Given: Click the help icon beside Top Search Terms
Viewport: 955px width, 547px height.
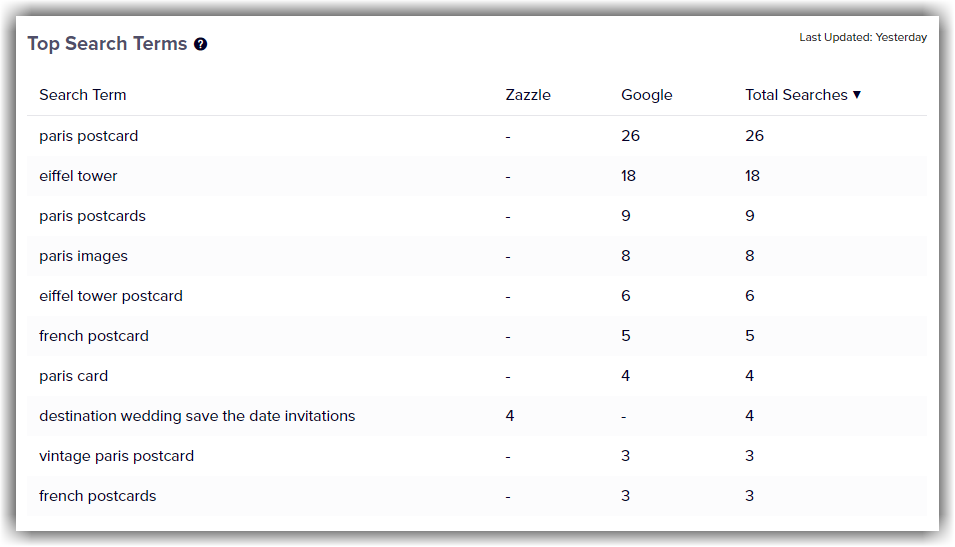Looking at the screenshot, I should [200, 44].
